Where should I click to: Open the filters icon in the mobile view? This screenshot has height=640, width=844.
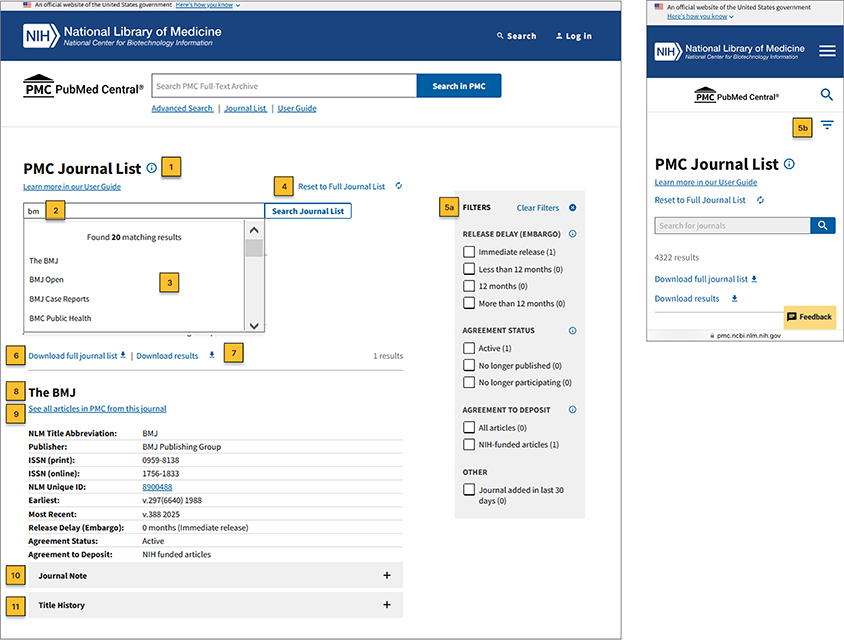point(827,125)
